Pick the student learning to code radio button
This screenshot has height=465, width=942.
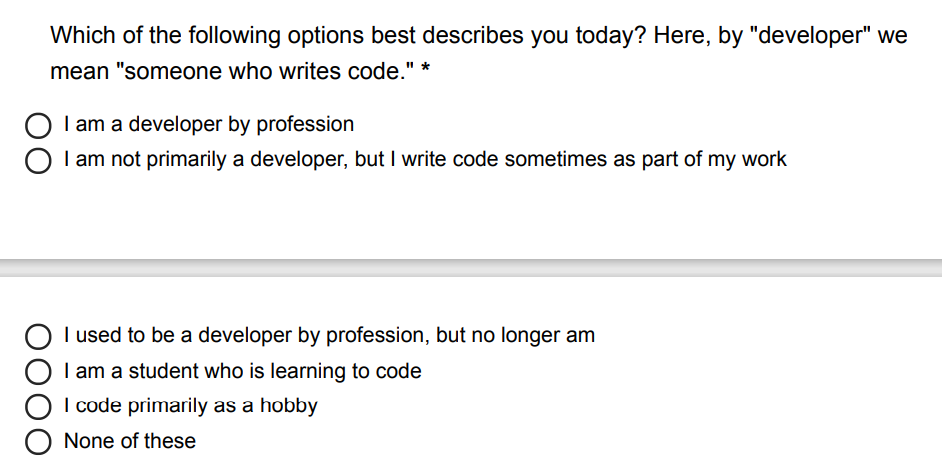click(x=39, y=372)
